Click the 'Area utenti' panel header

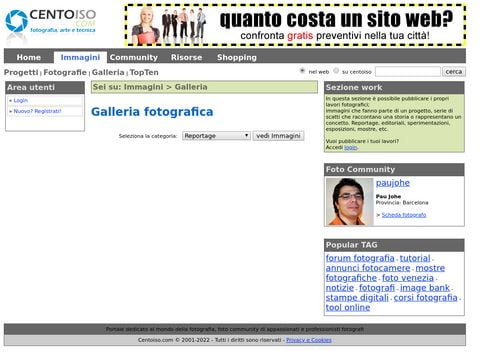coord(45,87)
